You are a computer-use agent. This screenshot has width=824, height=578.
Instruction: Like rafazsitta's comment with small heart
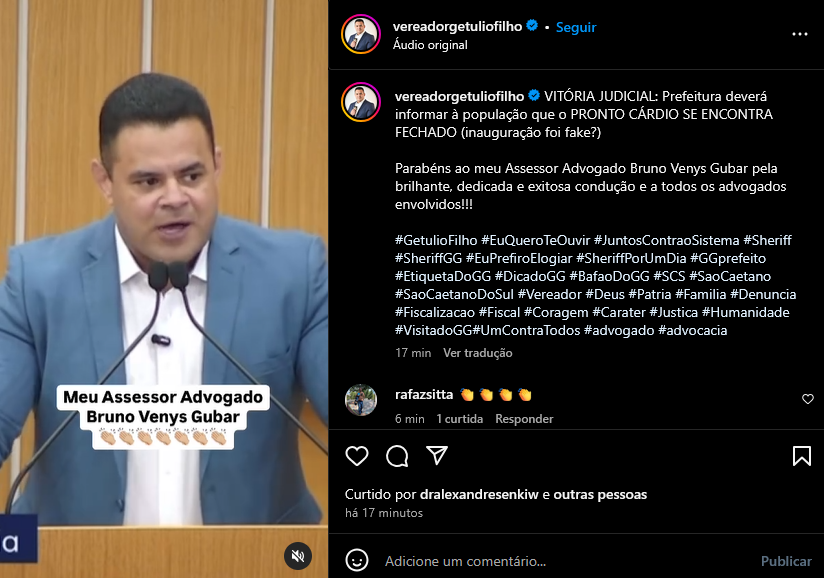[x=808, y=399]
